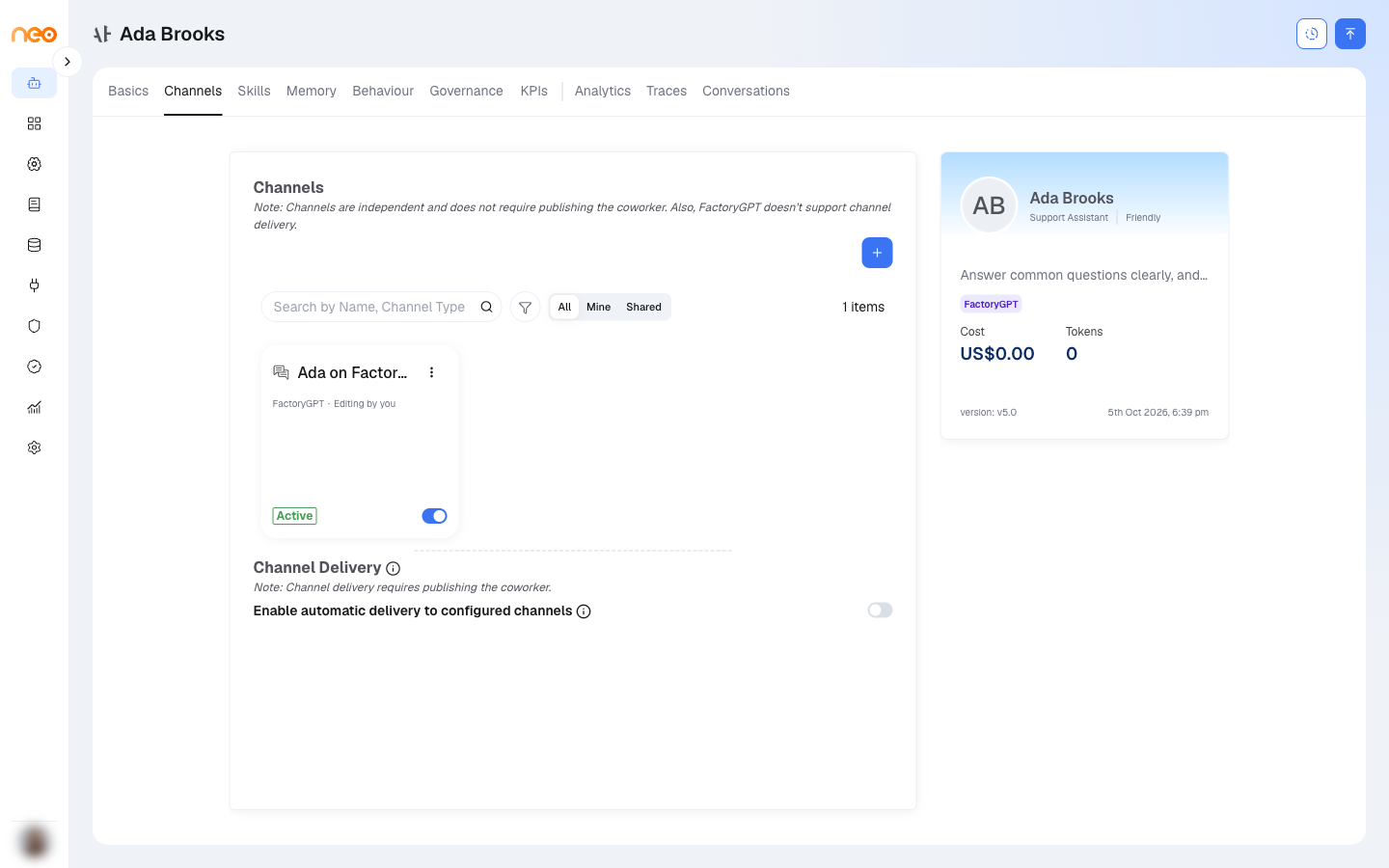Filter channels by Shared
This screenshot has width=1389, height=868.
643,307
